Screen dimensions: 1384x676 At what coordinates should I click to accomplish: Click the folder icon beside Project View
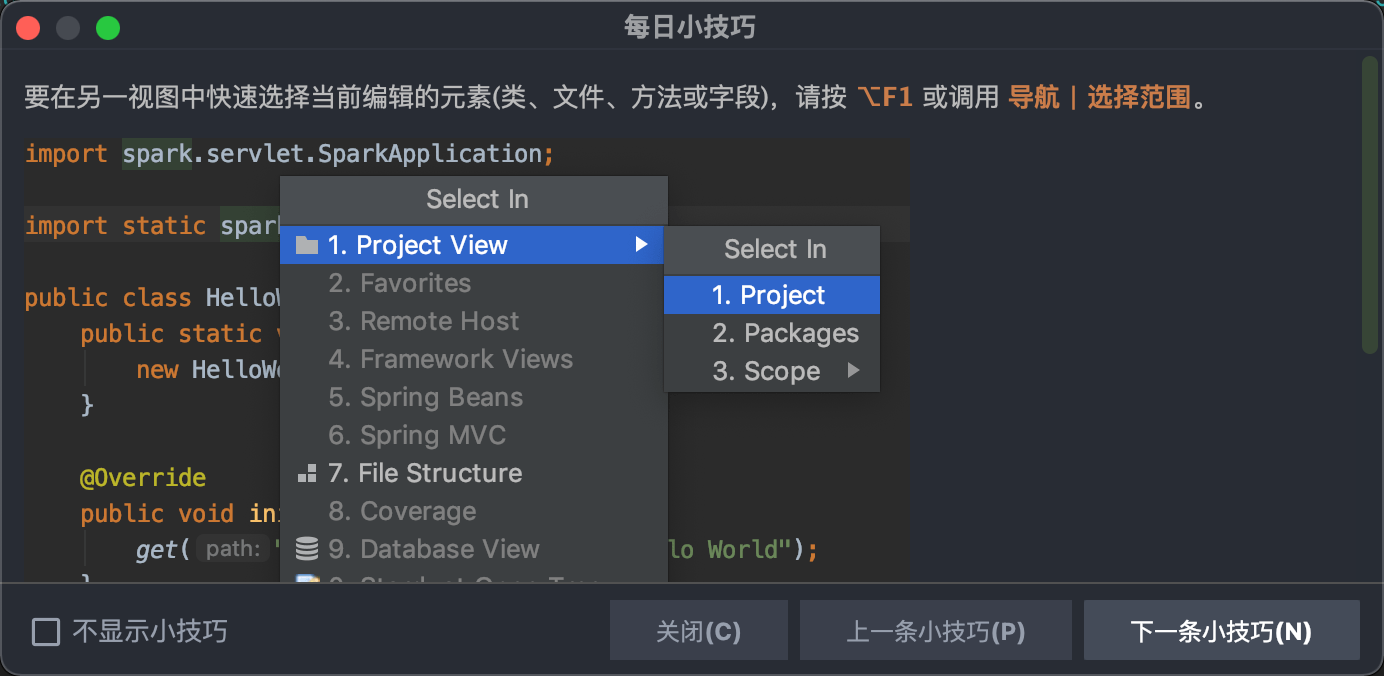tap(307, 246)
